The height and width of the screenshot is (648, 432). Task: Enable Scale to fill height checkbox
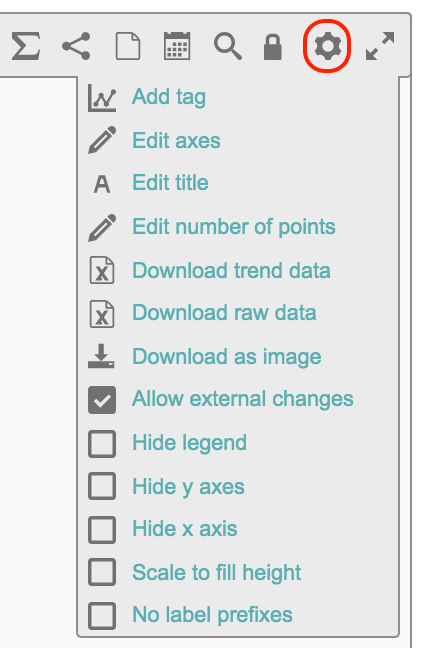102,572
